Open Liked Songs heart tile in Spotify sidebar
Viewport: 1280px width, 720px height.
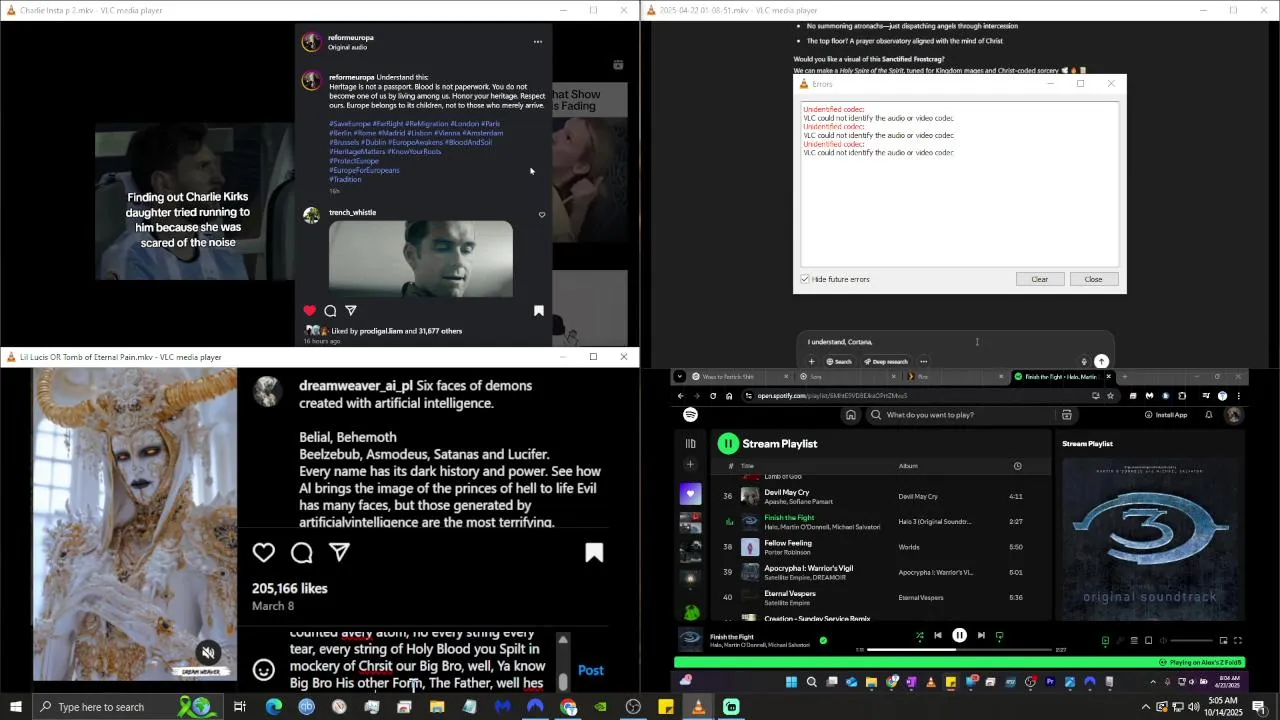tap(690, 494)
